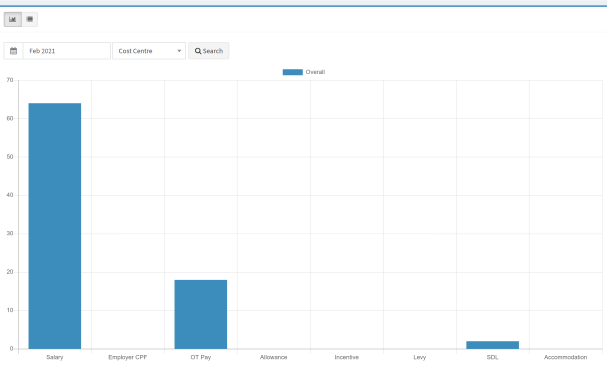Click the Levy axis label
The width and height of the screenshot is (607, 369).
click(x=420, y=357)
